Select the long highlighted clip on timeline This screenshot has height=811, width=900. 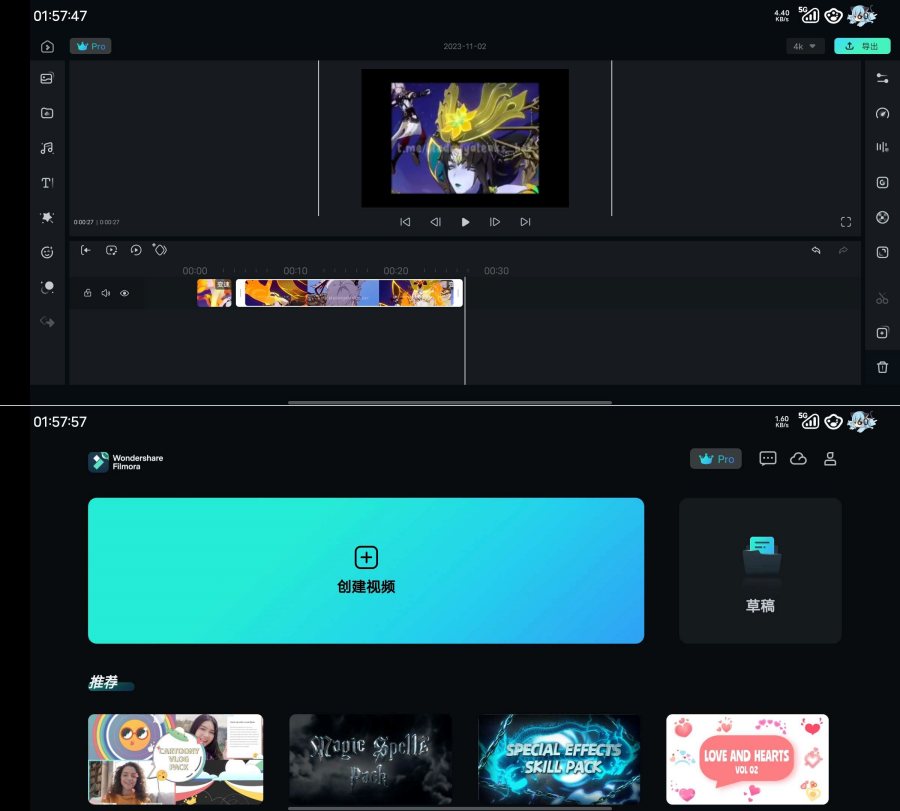(349, 293)
